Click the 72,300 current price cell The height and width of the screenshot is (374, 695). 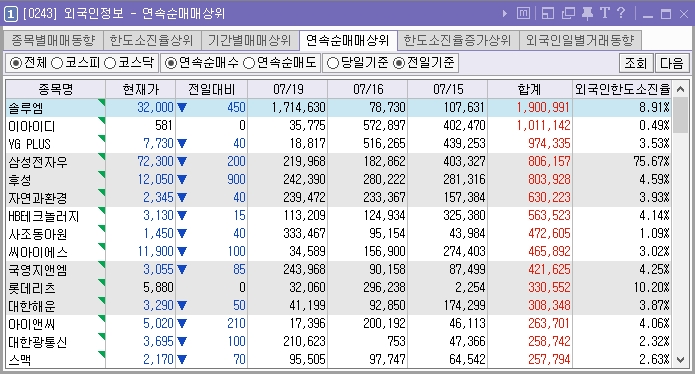[156, 162]
